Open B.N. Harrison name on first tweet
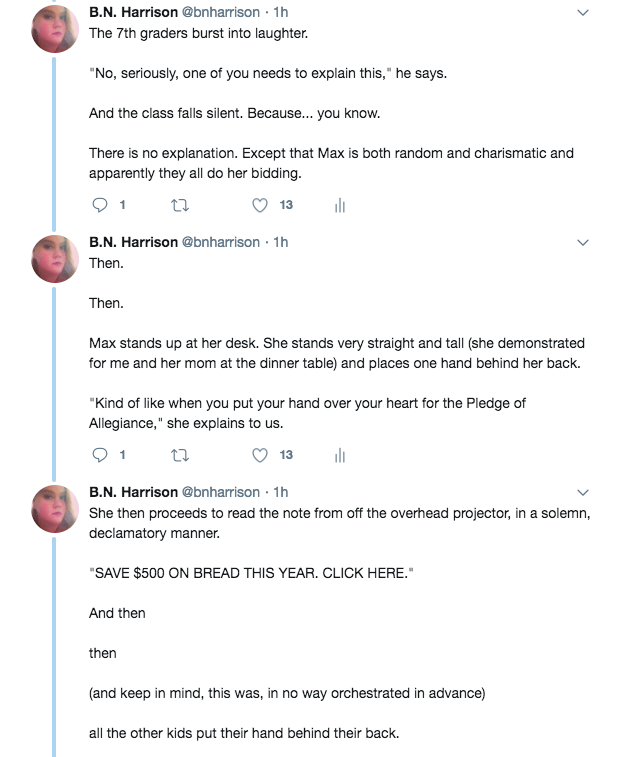 [132, 12]
